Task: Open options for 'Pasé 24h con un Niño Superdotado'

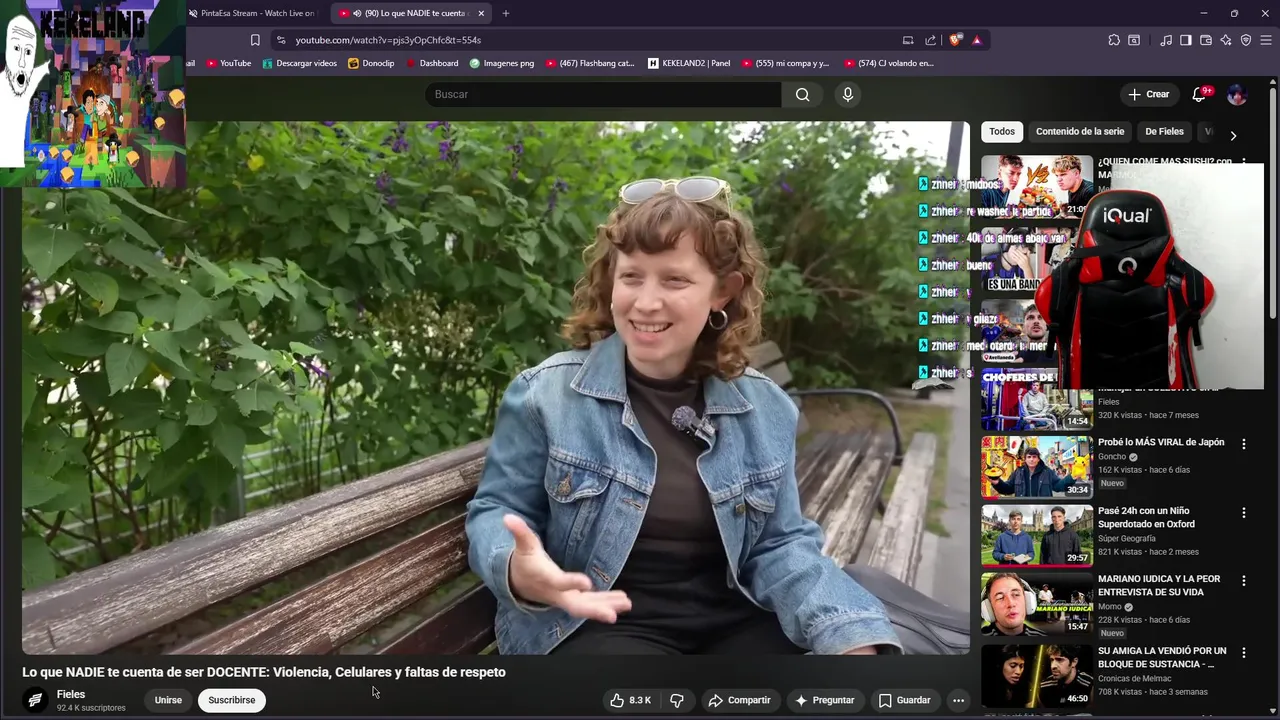Action: [x=1244, y=513]
